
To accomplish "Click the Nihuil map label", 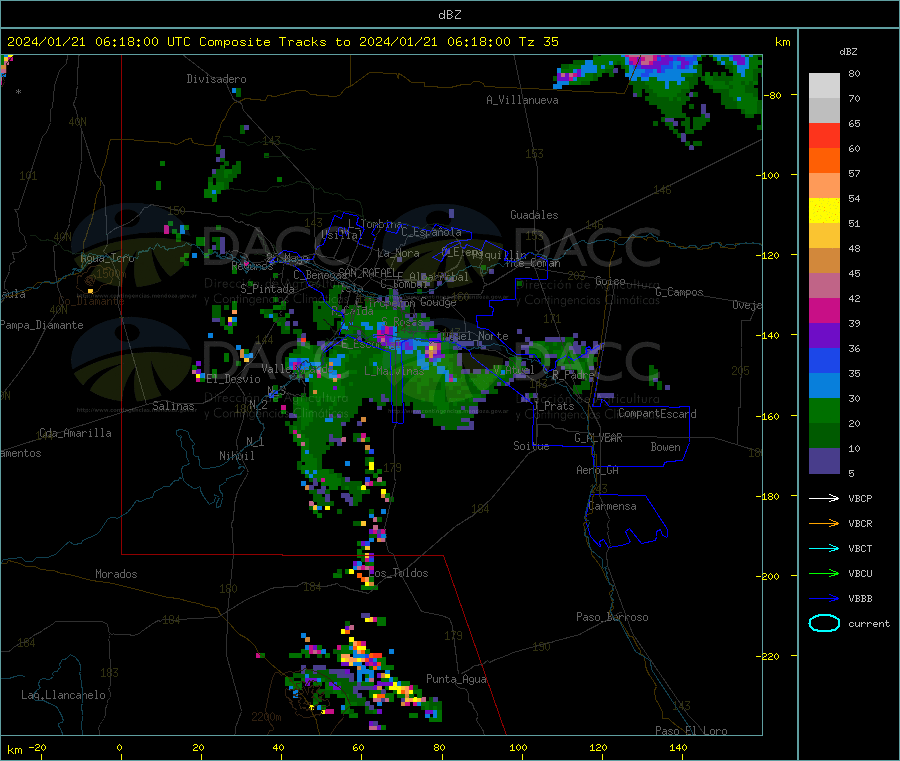I will (236, 456).
